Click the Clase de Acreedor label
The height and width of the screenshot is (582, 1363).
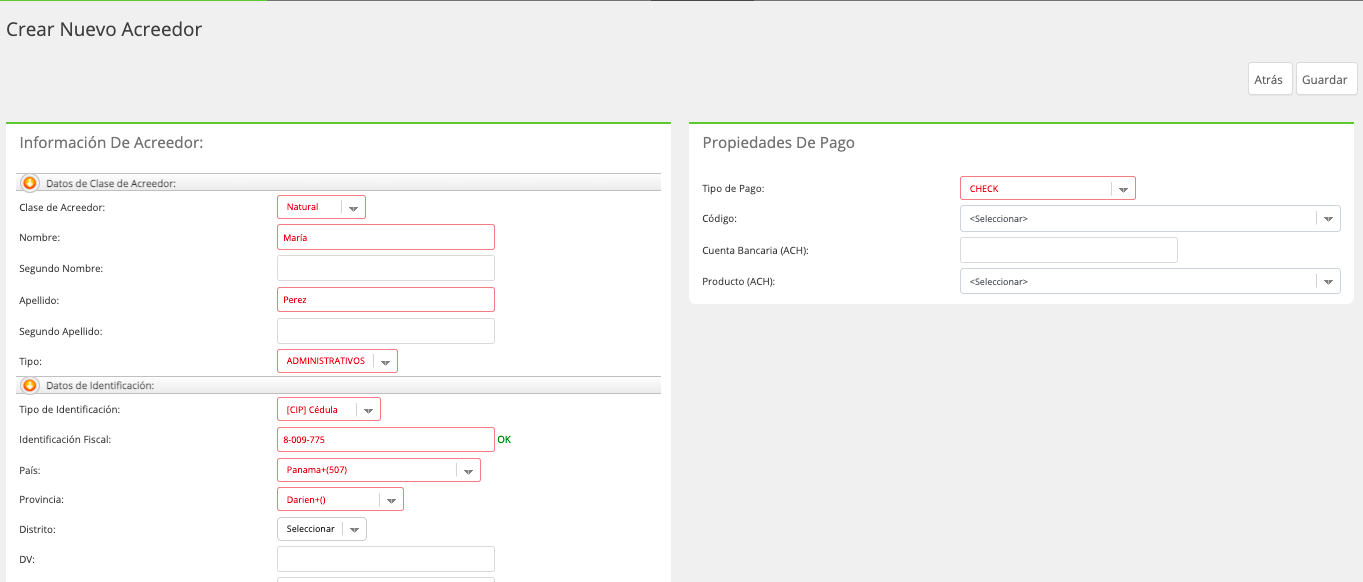tap(62, 208)
